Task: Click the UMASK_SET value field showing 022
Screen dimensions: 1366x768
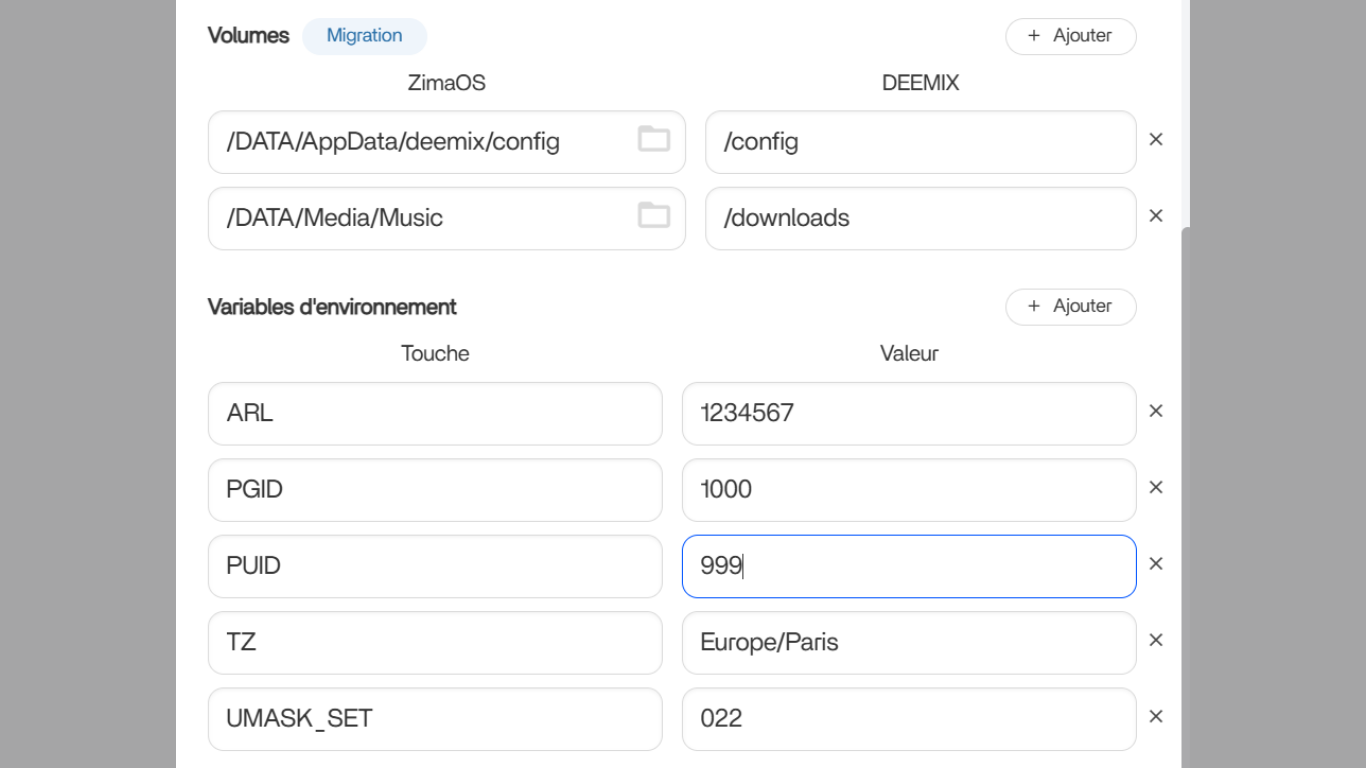Action: tap(908, 718)
